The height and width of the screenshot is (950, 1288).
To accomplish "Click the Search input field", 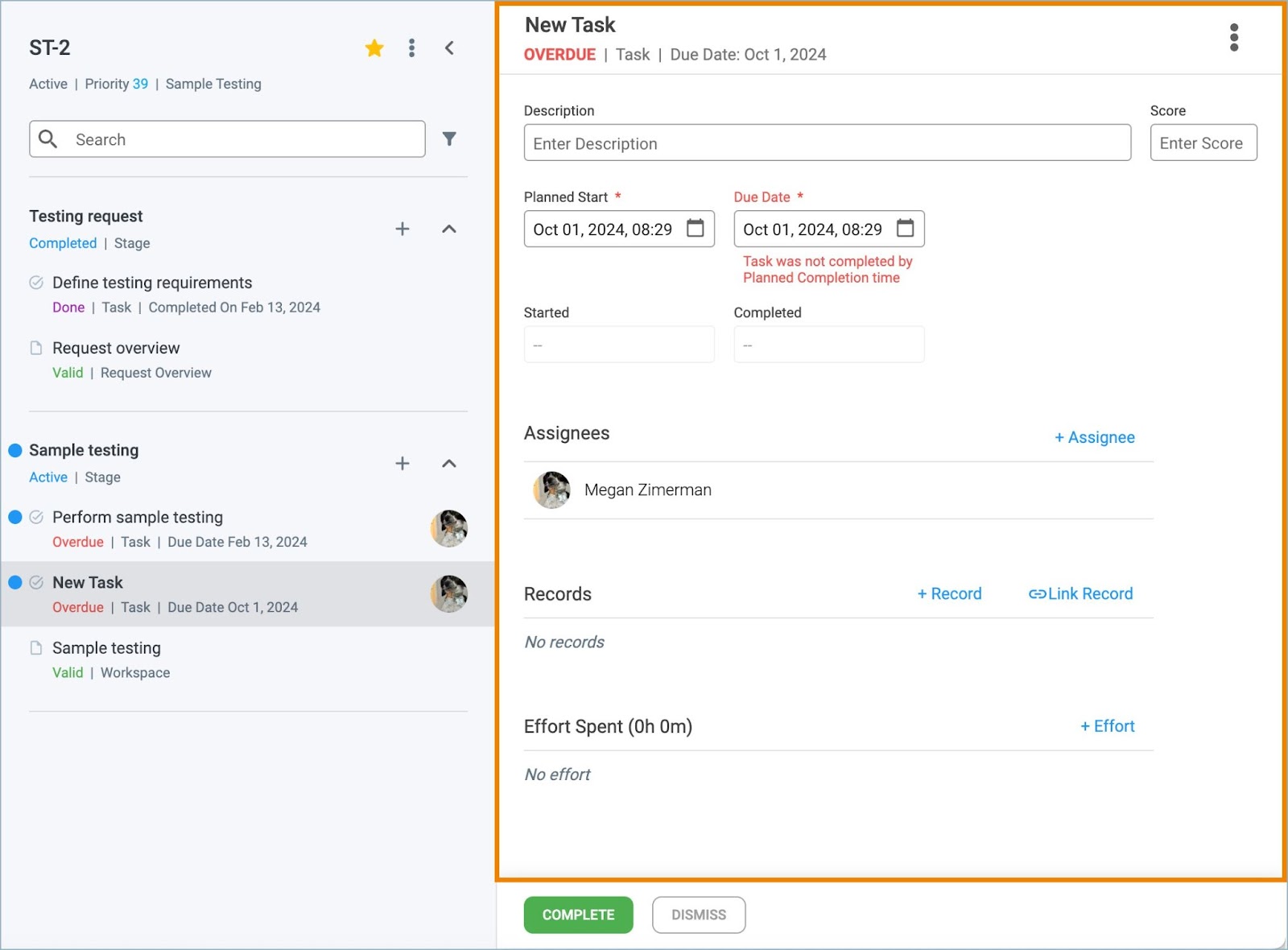I will [227, 139].
